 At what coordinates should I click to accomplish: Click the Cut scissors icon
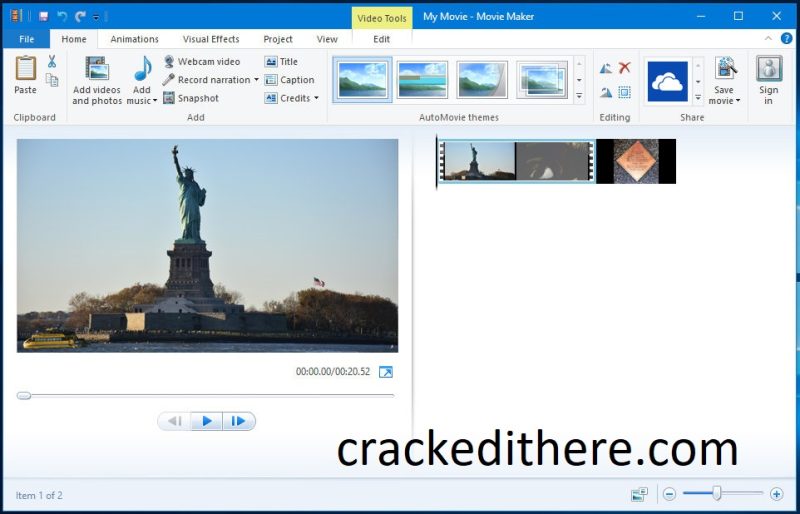tap(52, 61)
